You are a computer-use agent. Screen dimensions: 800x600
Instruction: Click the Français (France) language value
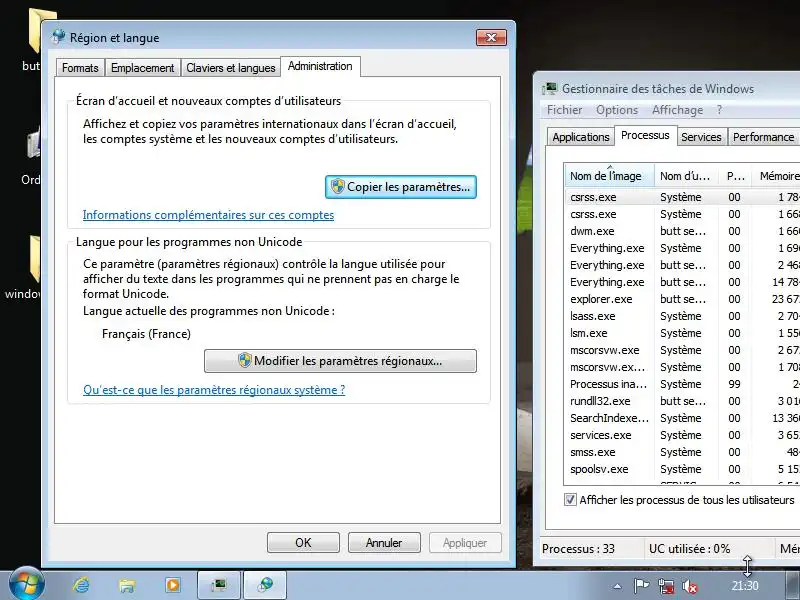146,334
